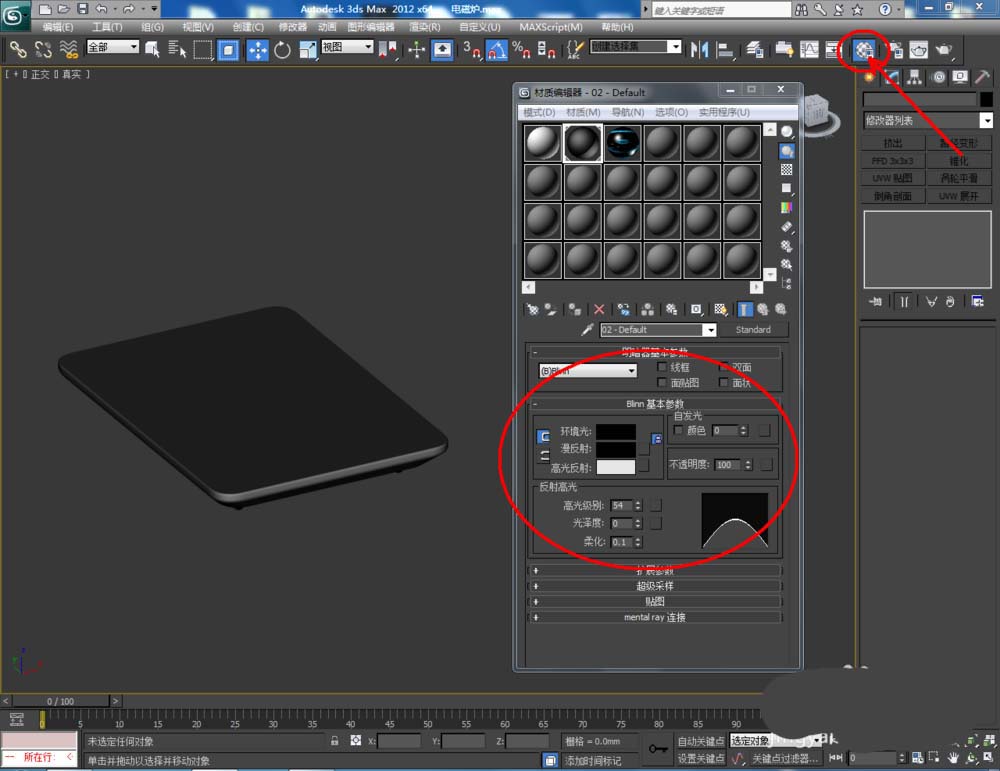Apply the 挤出 extrude modifier button
Image resolution: width=1000 pixels, height=771 pixels.
tap(893, 143)
